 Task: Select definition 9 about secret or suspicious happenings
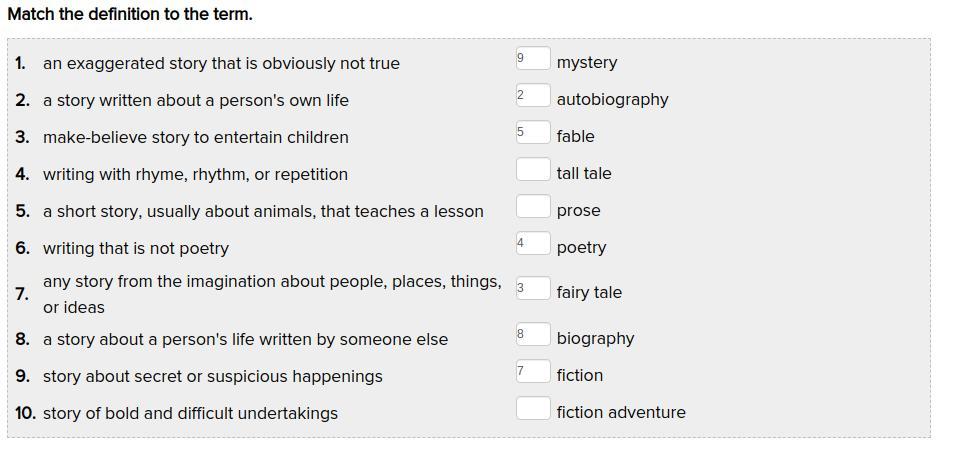(x=212, y=376)
